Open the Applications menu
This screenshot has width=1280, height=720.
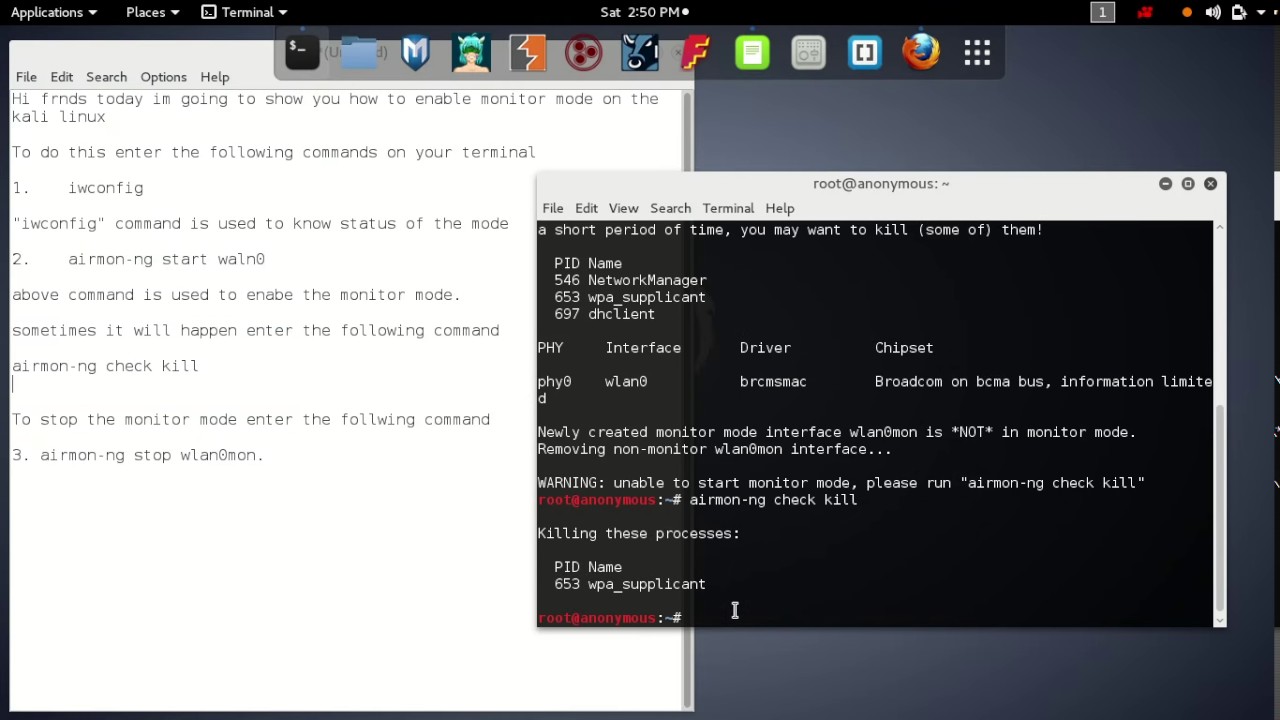[x=54, y=12]
